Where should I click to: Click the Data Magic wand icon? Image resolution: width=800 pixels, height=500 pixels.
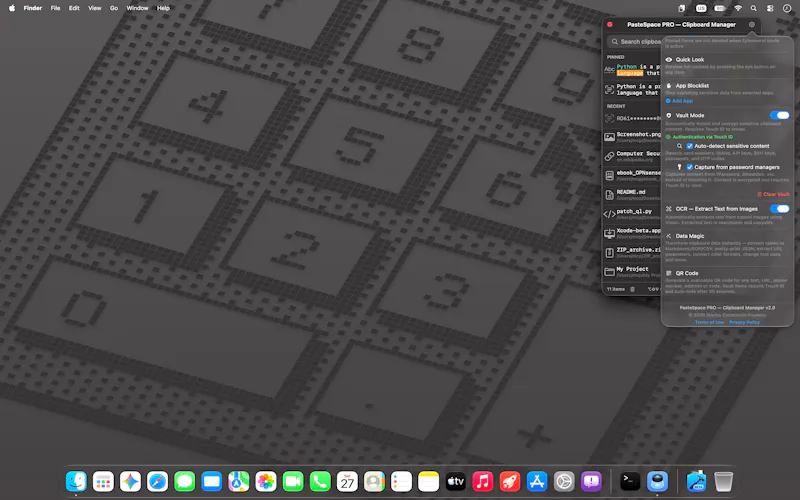(668, 236)
